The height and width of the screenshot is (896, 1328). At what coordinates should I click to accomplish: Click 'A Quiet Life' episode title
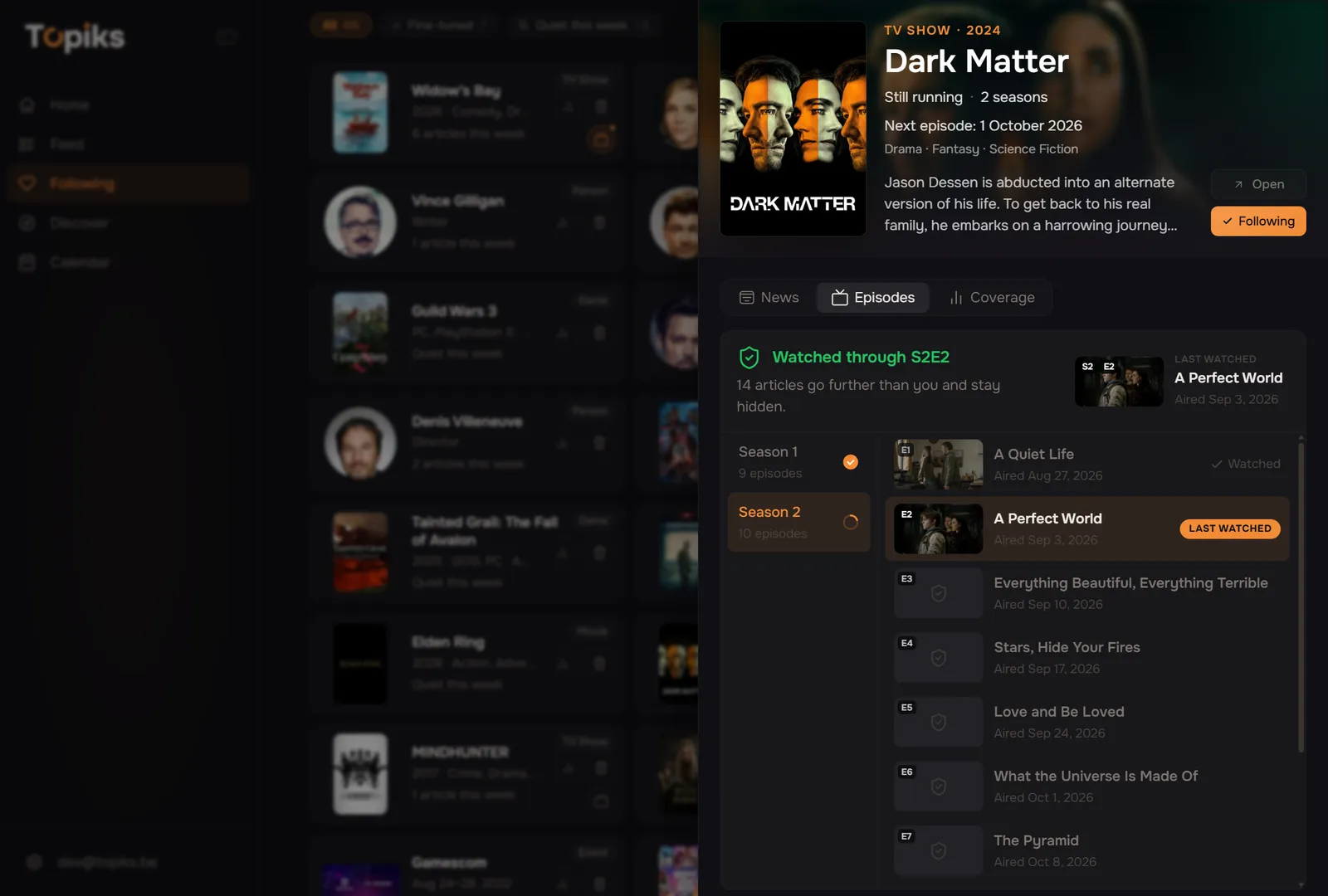pos(1033,455)
